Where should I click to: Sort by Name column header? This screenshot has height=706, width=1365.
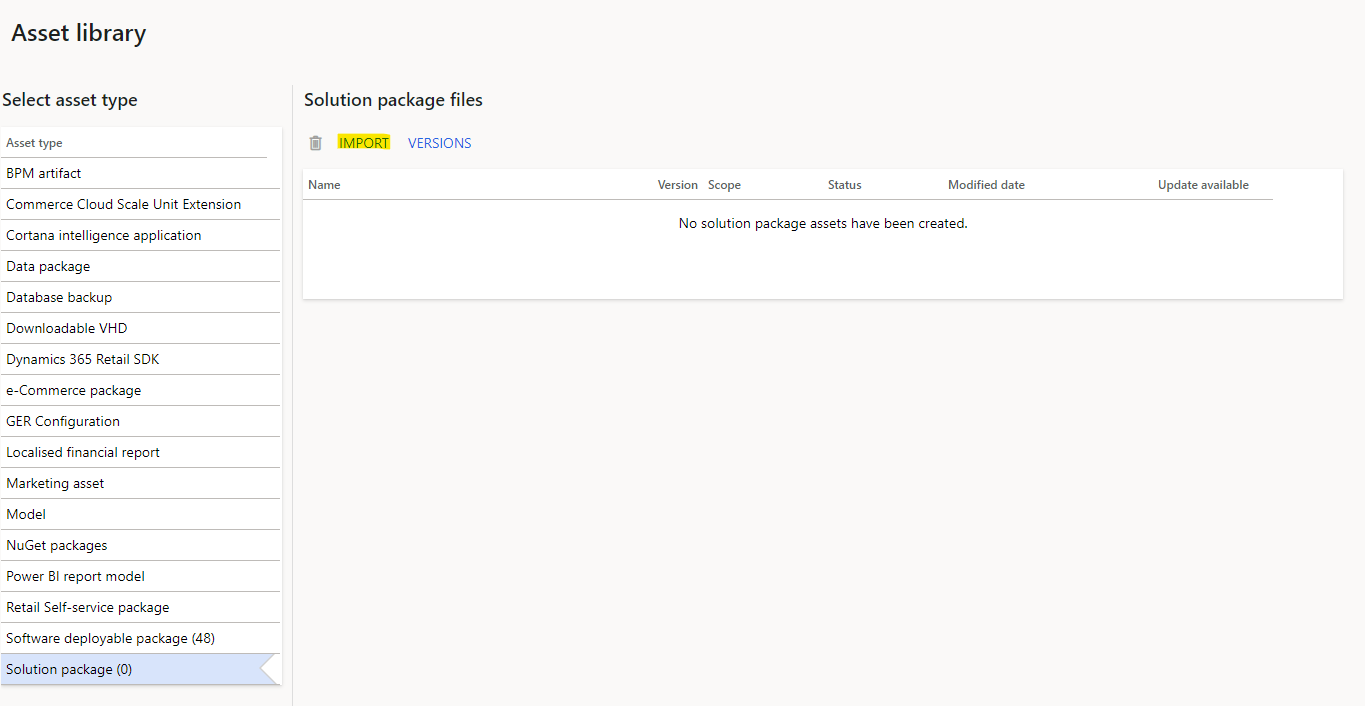tap(324, 185)
